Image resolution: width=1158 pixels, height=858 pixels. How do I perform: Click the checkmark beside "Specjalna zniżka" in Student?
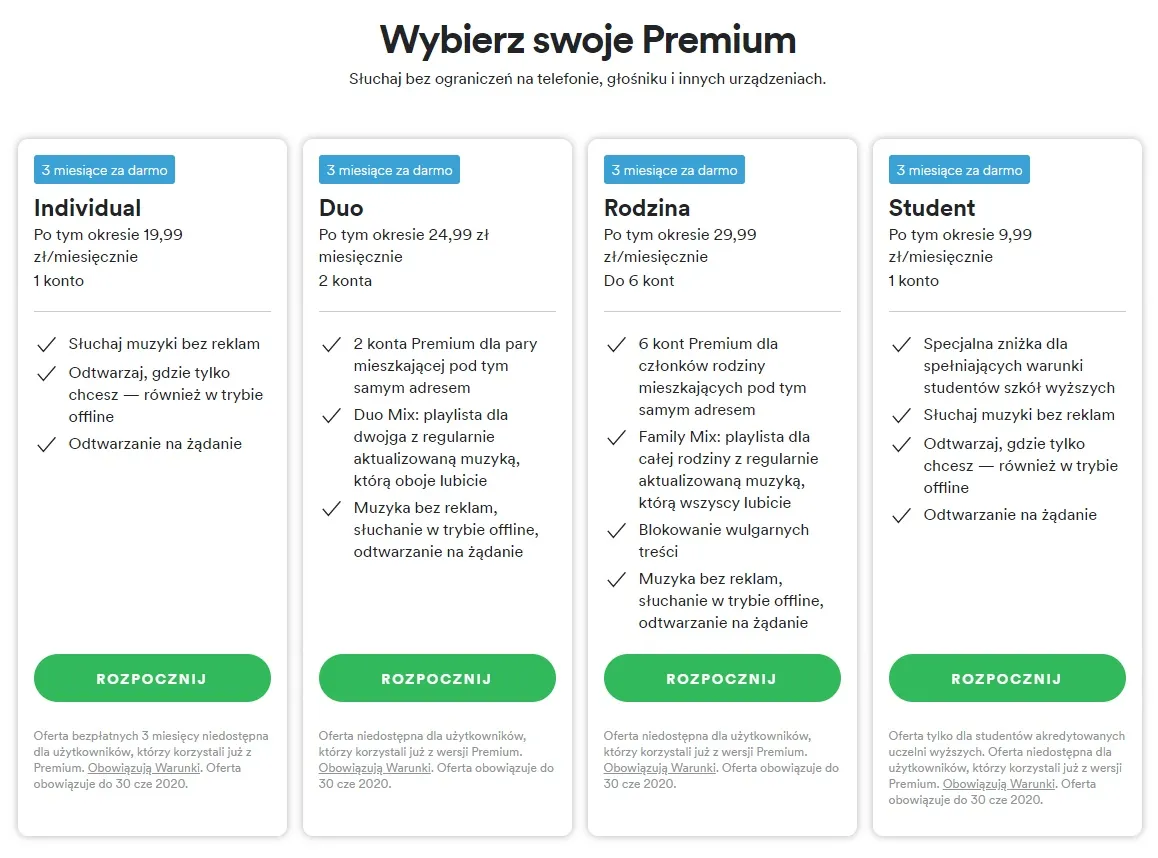(901, 344)
